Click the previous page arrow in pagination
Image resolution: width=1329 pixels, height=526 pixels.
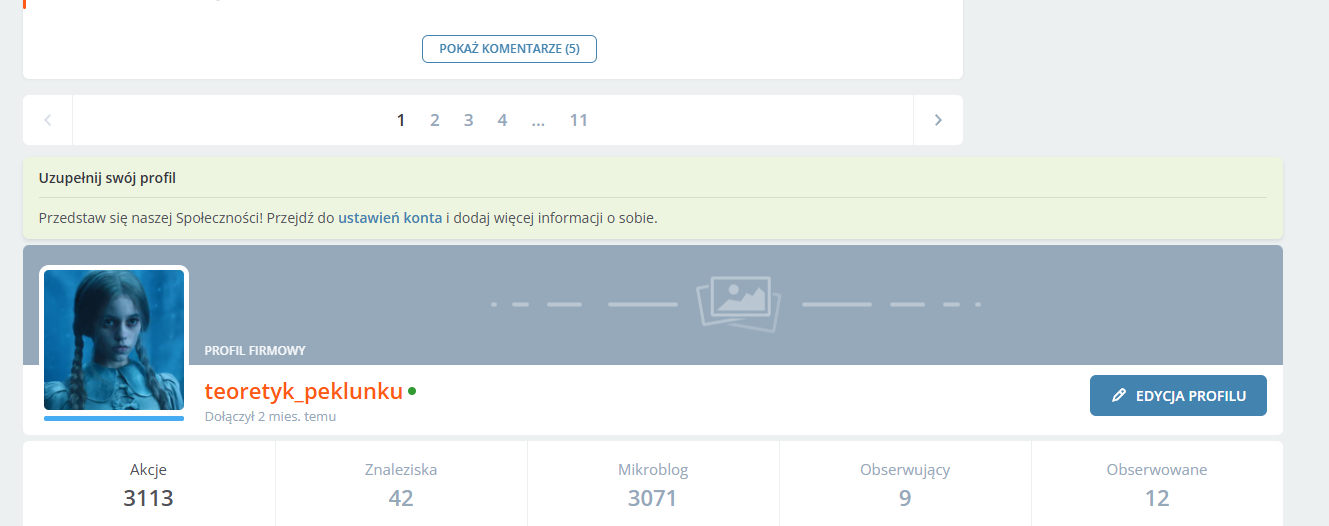(x=48, y=120)
